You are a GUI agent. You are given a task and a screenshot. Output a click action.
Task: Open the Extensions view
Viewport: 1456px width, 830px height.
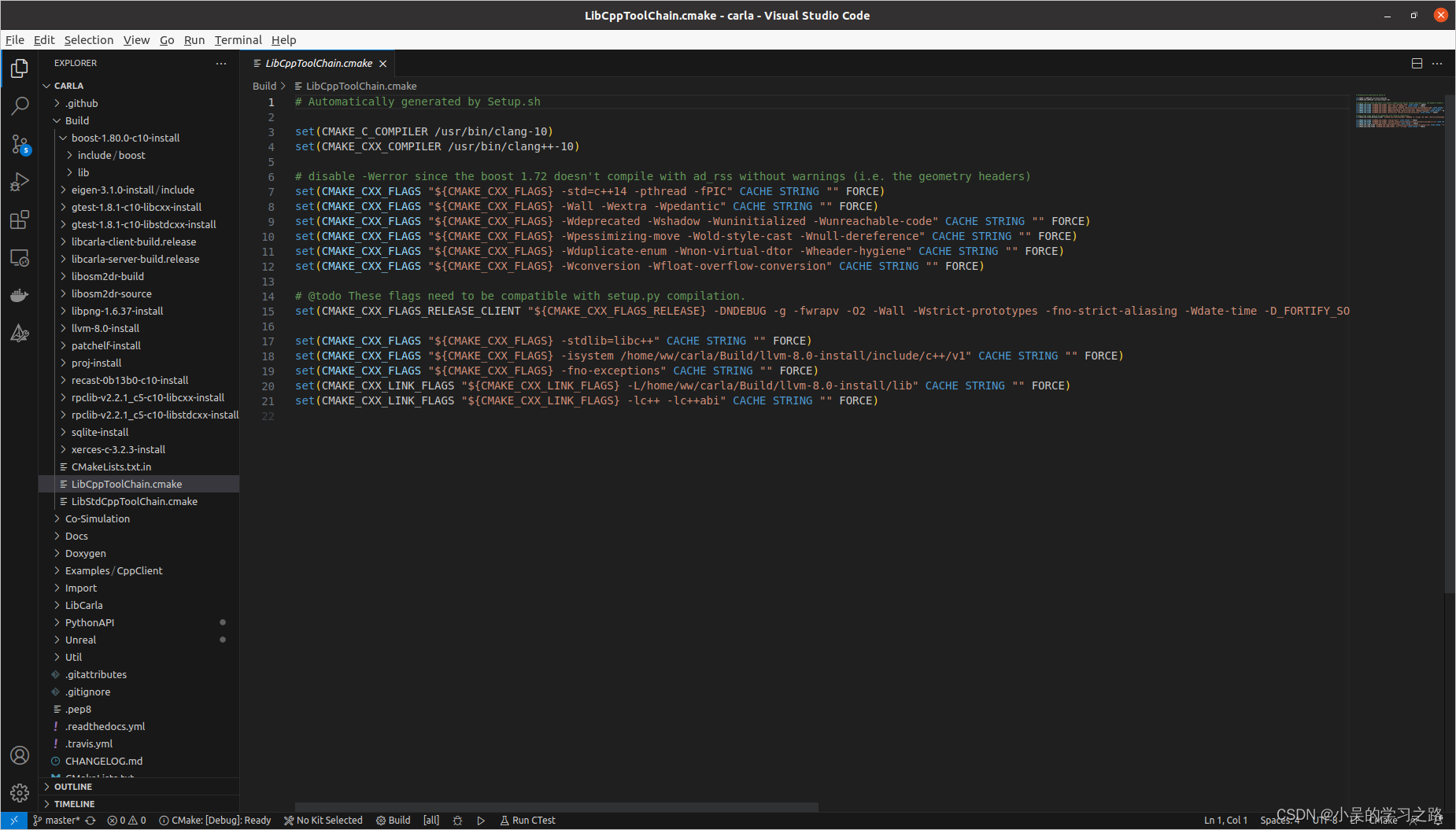click(20, 219)
